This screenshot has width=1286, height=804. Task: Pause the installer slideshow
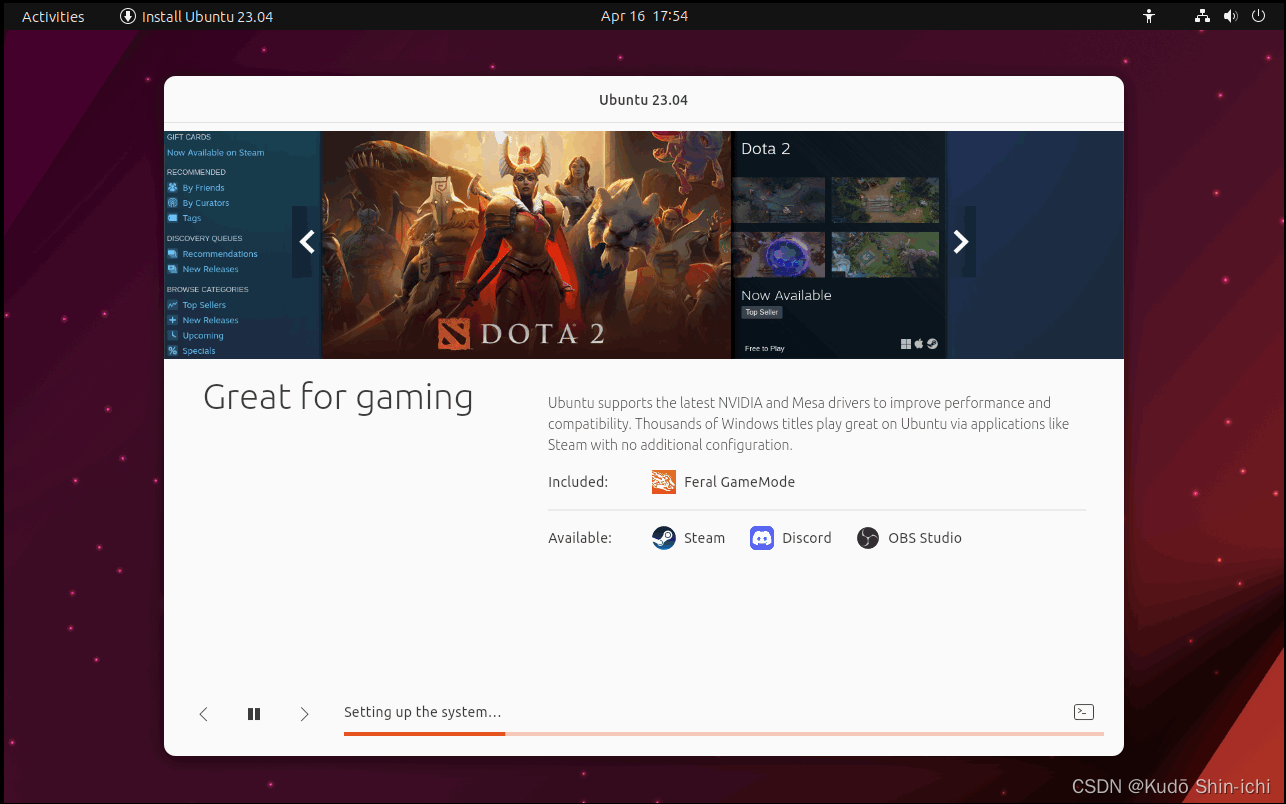(x=254, y=713)
